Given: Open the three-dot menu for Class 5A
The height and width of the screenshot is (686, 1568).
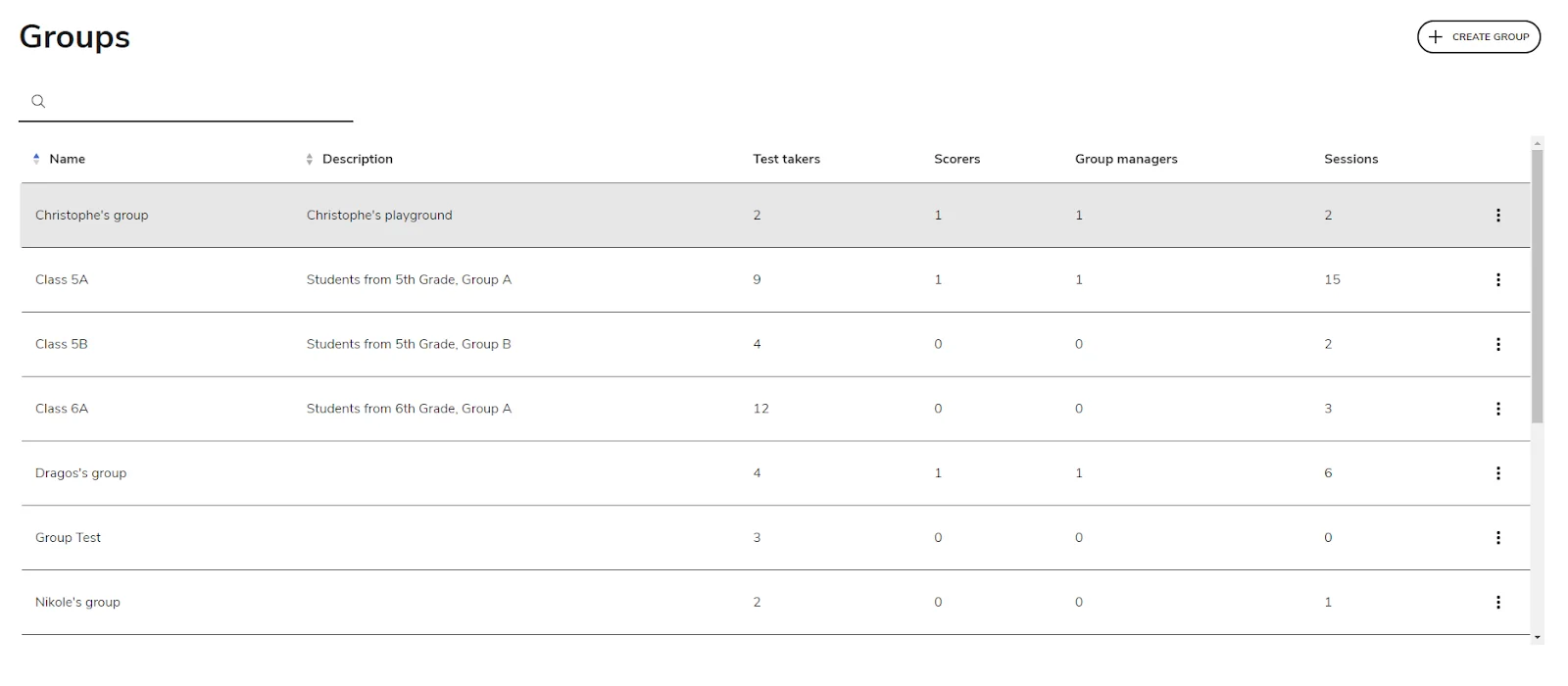Looking at the screenshot, I should point(1497,280).
